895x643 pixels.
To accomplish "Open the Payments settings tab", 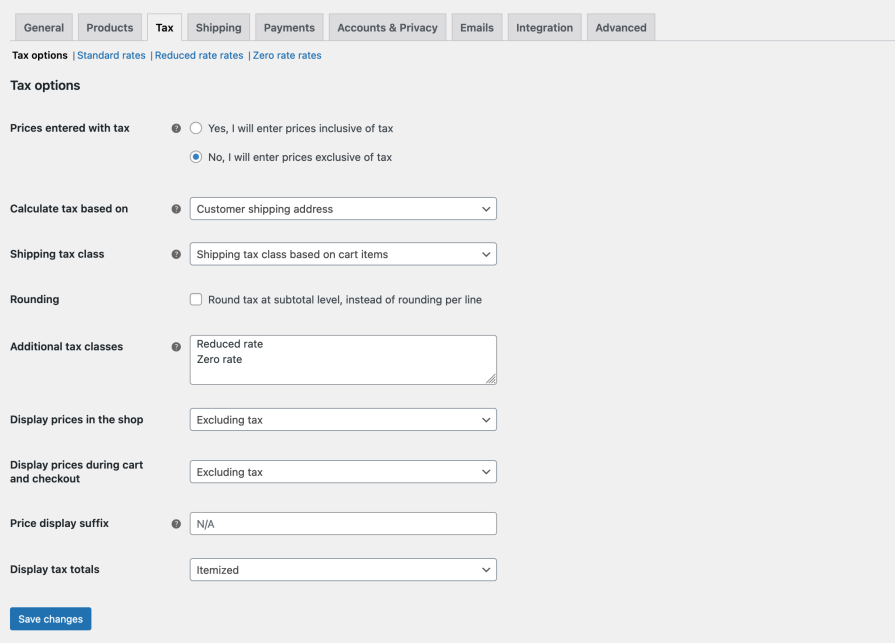I will tap(289, 28).
